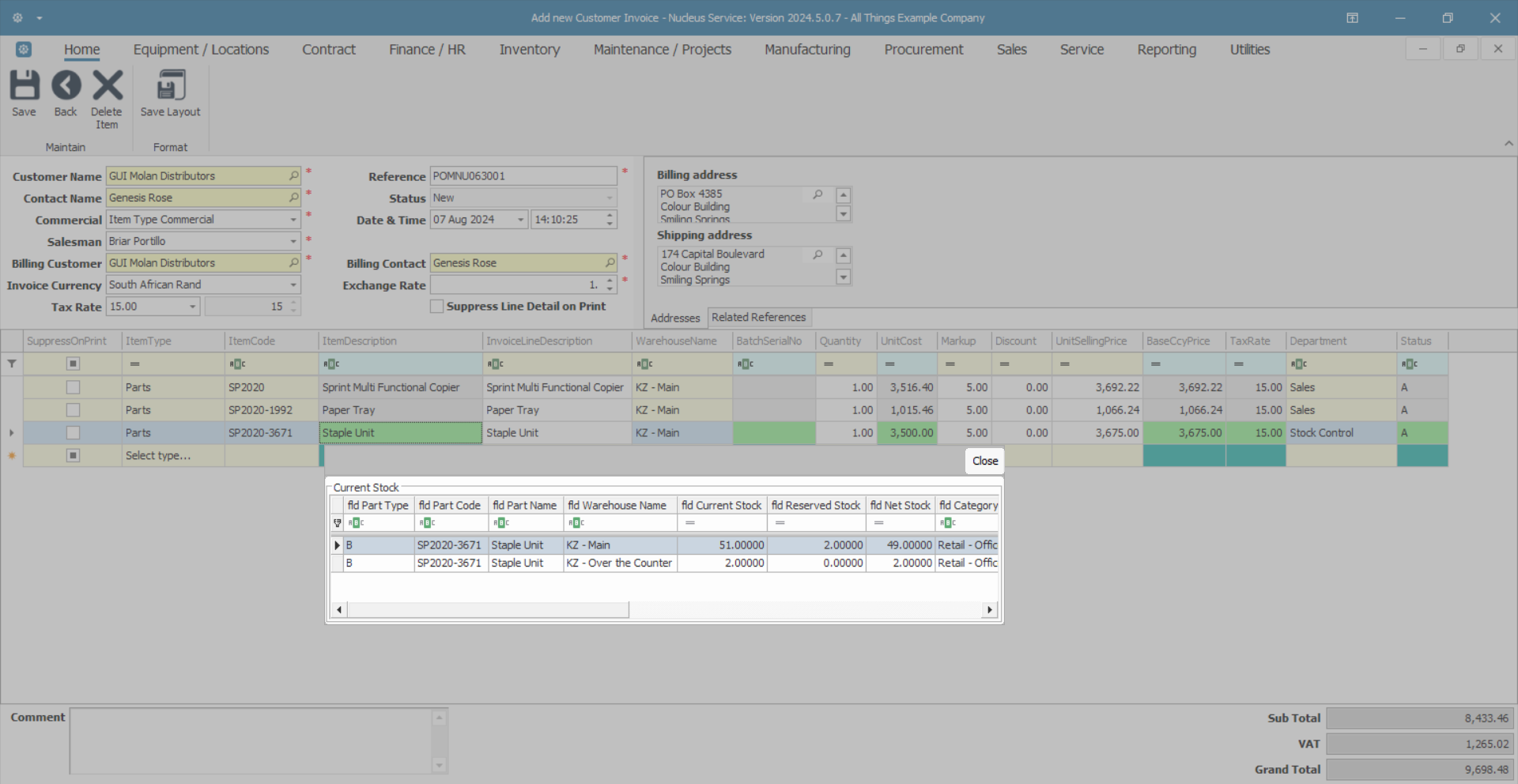Check SuppressOnPrint for the Staple Unit row
Image resolution: width=1518 pixels, height=784 pixels.
click(x=73, y=433)
